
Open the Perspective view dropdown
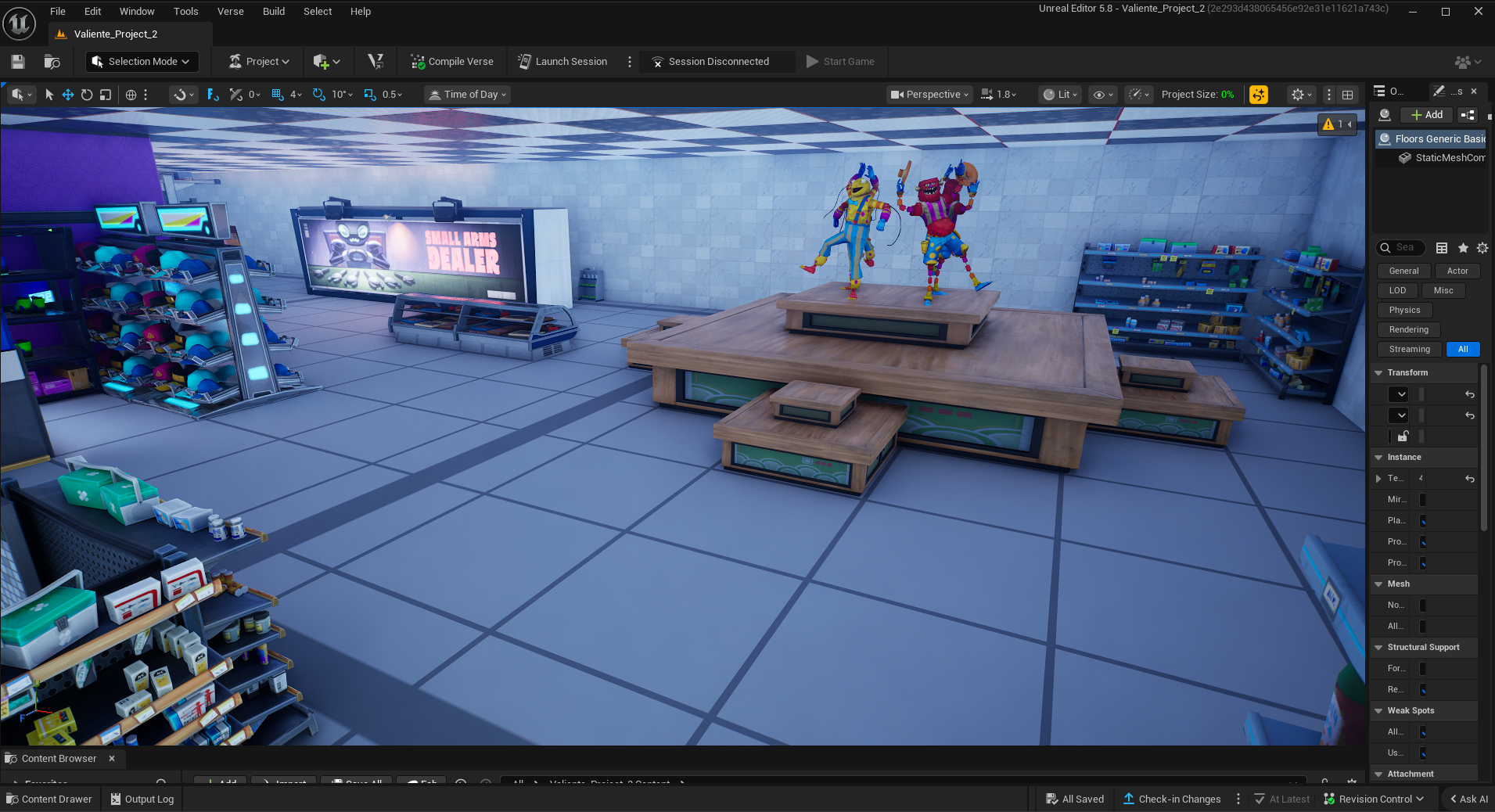tap(929, 95)
